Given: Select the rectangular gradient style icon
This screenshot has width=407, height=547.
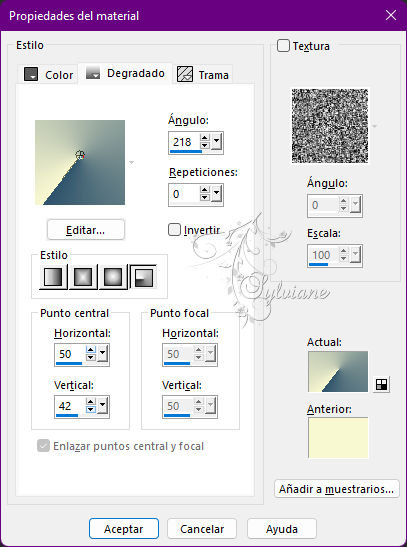Looking at the screenshot, I should pos(83,277).
